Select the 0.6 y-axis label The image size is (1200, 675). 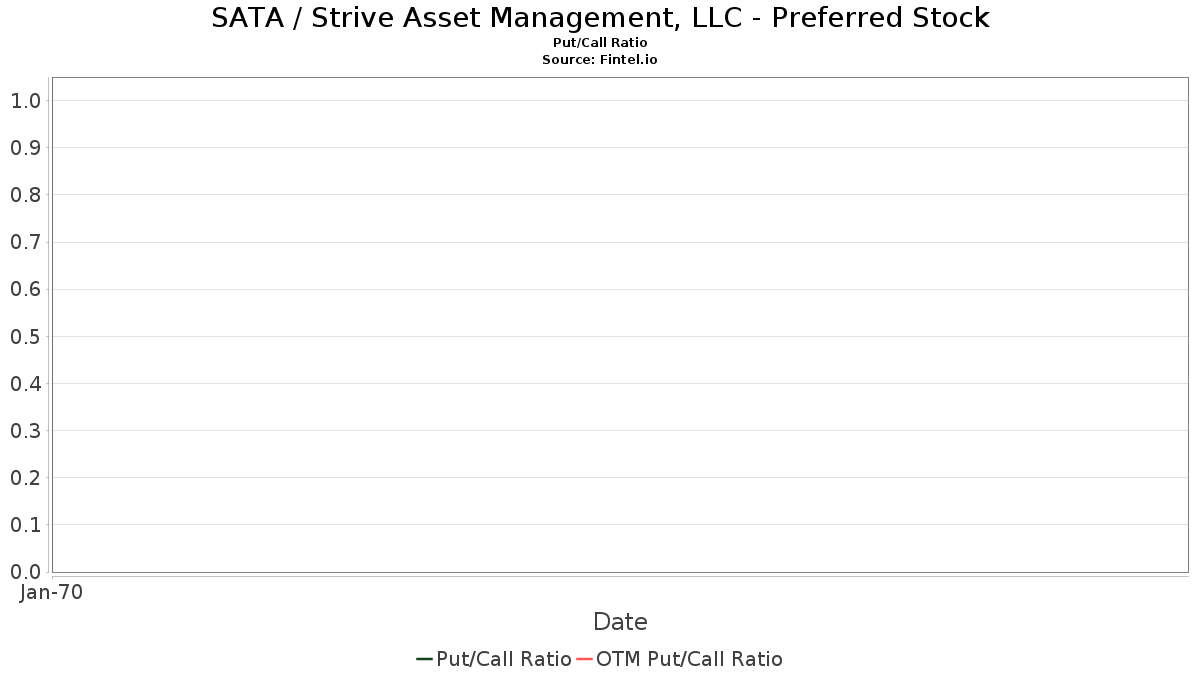pyautogui.click(x=25, y=290)
